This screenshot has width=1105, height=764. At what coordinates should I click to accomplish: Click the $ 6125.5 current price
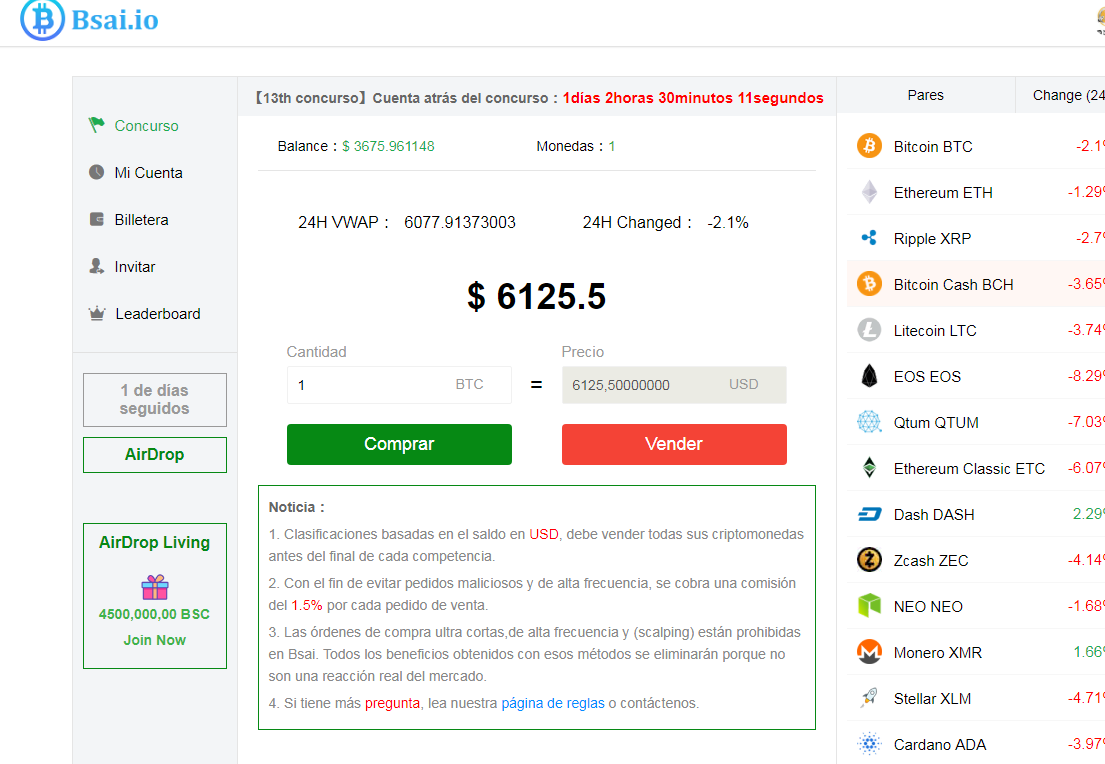coord(536,296)
